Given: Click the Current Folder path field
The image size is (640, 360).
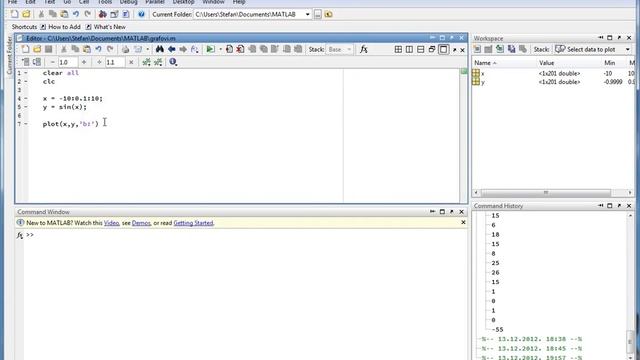Looking at the screenshot, I should (249, 14).
